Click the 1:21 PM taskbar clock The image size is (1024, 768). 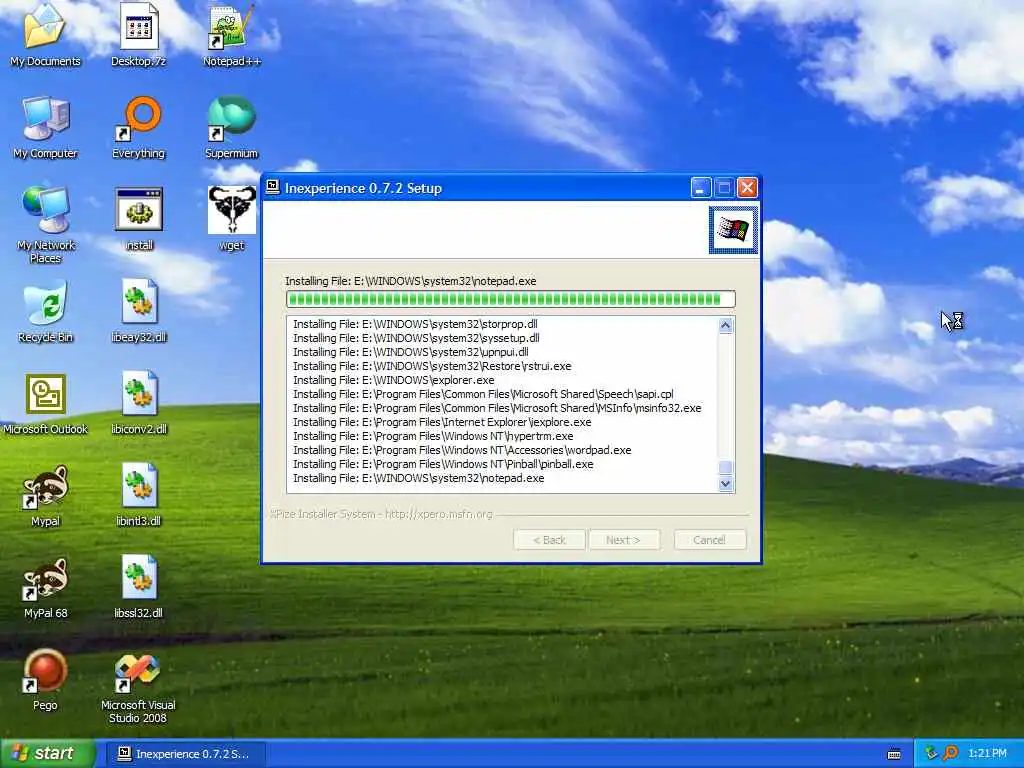tap(987, 754)
